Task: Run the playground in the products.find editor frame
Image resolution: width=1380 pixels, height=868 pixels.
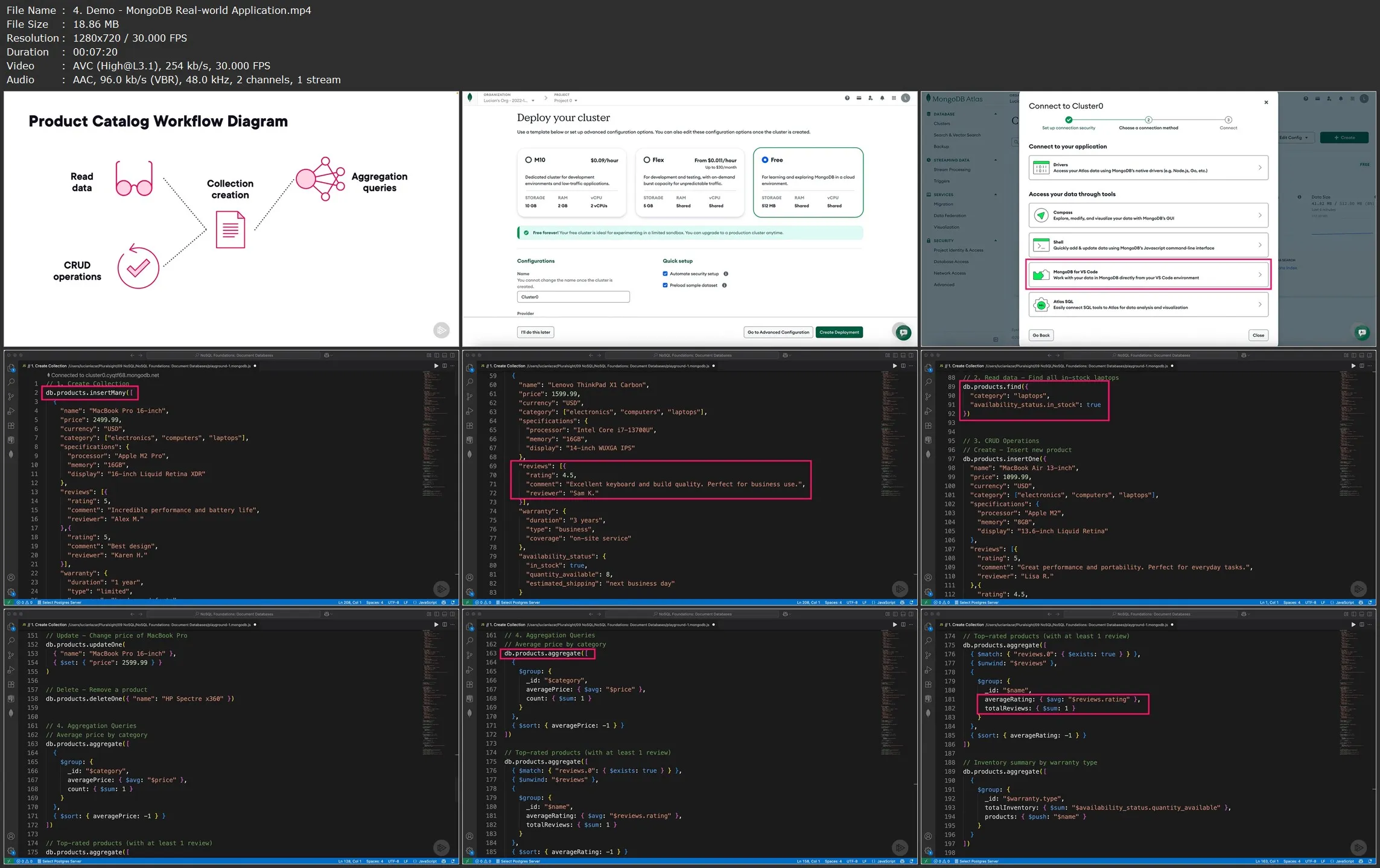Action: click(1353, 366)
